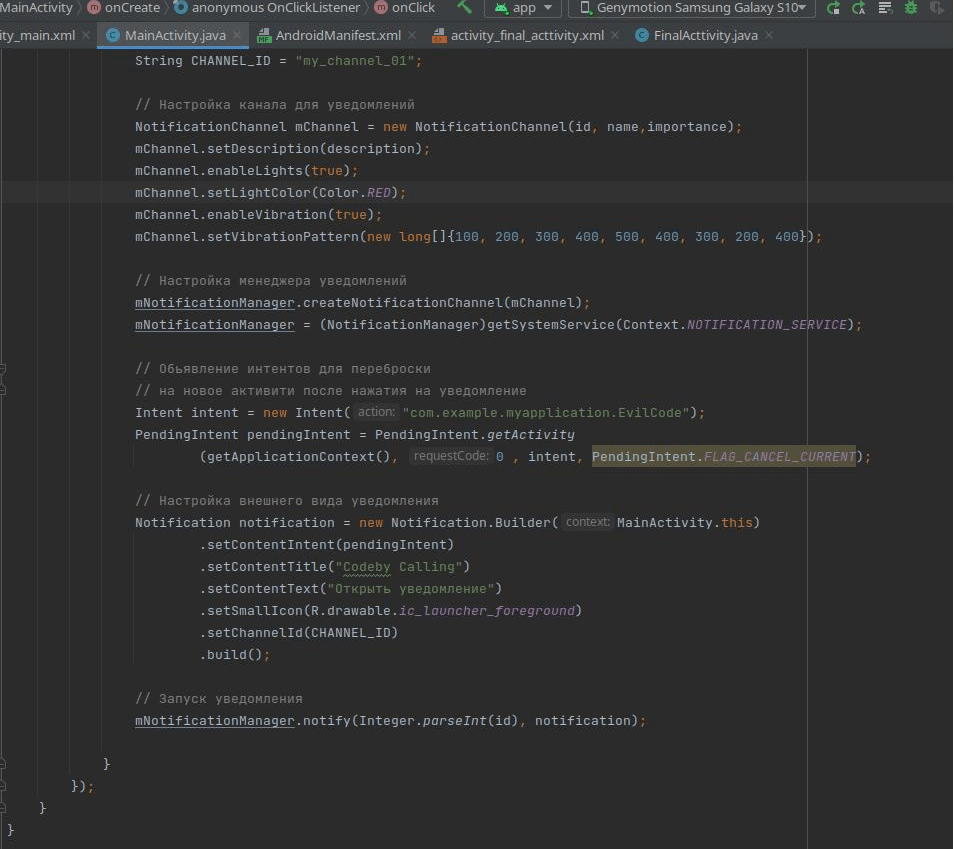Image resolution: width=954 pixels, height=849 pixels.
Task: Click the Apply Code Changes icon
Action: 859,8
